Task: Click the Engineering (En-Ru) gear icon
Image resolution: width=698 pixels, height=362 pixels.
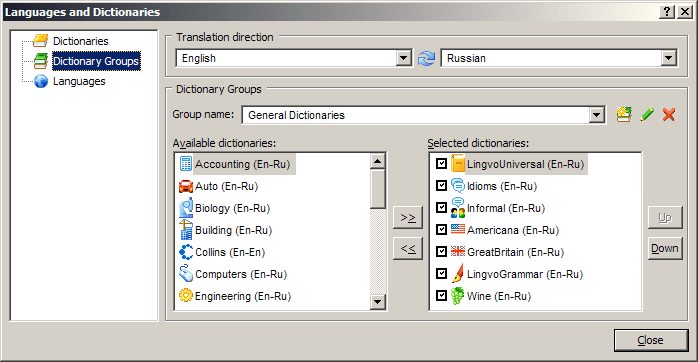Action: pos(186,296)
